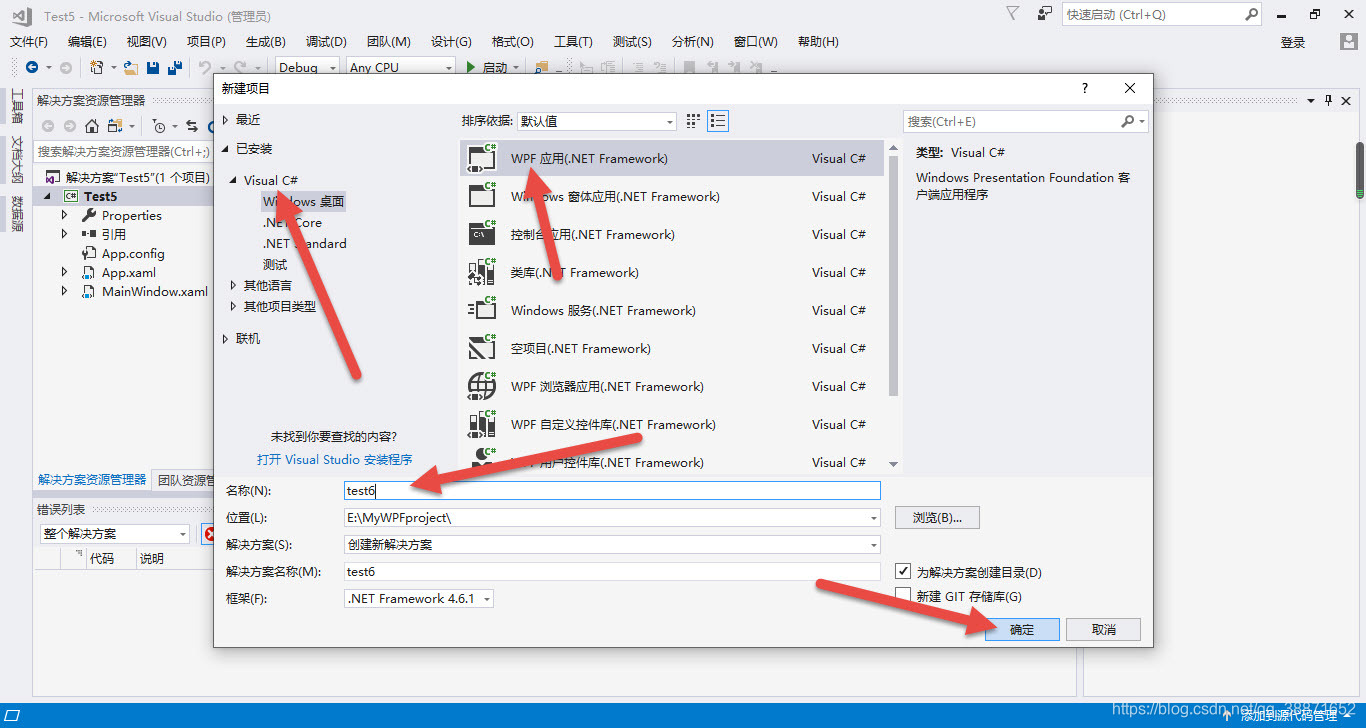Select MainWindow.xaml in Solution Explorer
Viewport: 1366px width, 728px height.
coord(155,292)
